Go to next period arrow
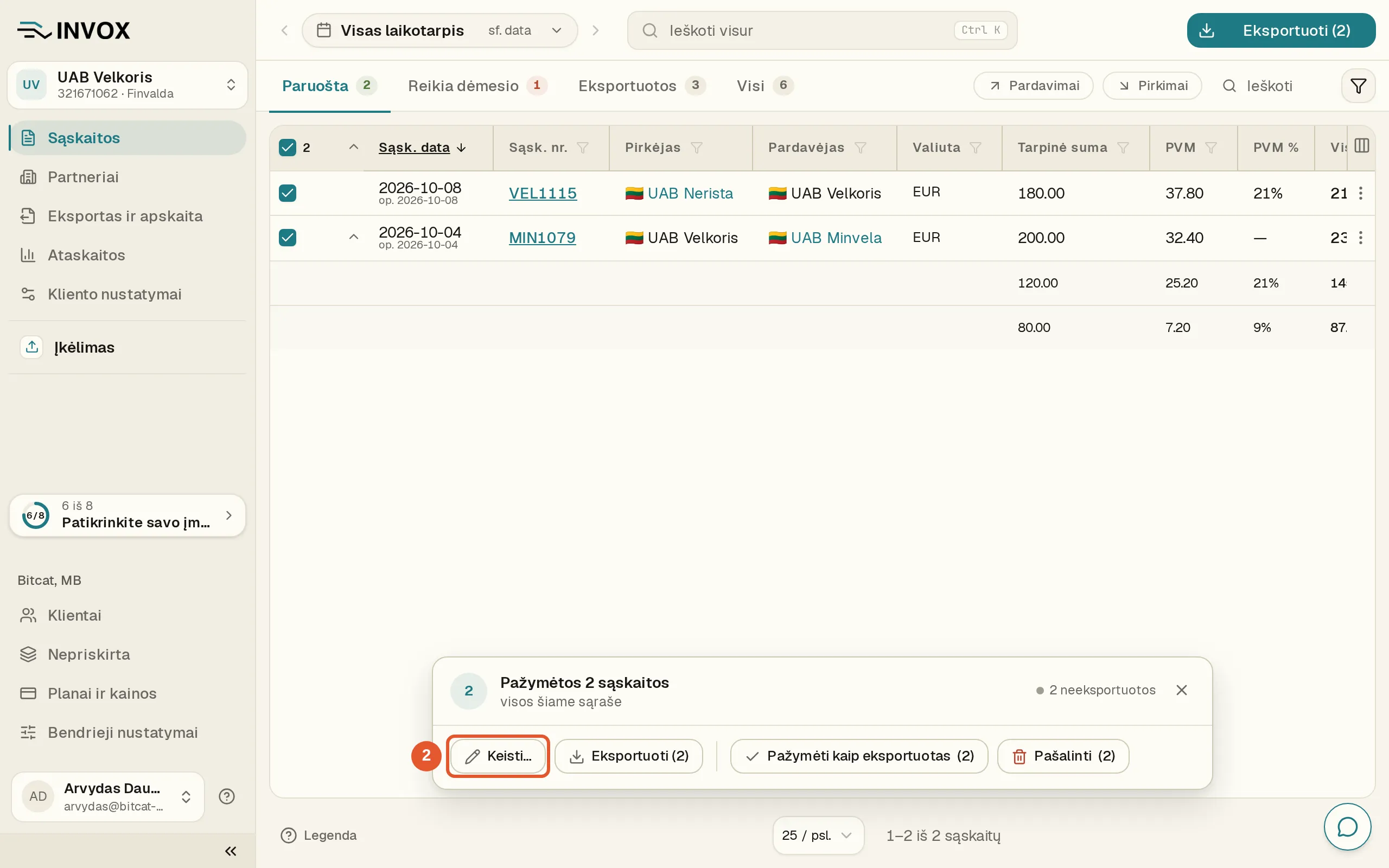This screenshot has height=868, width=1389. tap(595, 30)
